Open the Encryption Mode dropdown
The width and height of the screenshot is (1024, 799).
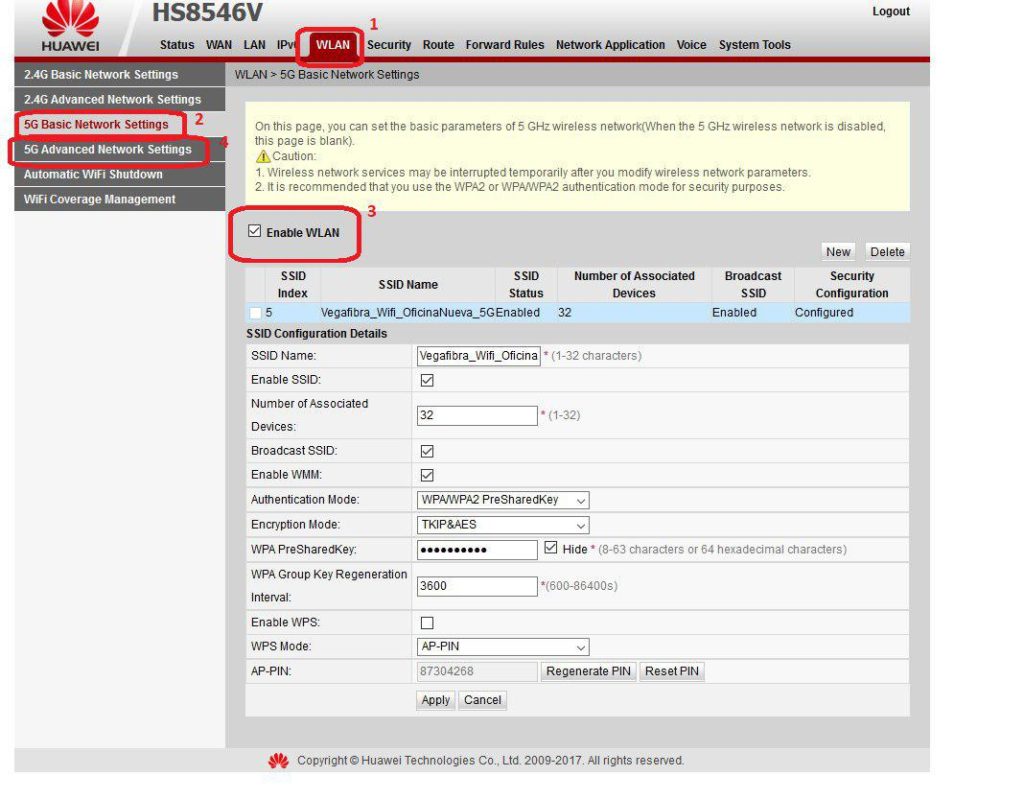click(503, 525)
